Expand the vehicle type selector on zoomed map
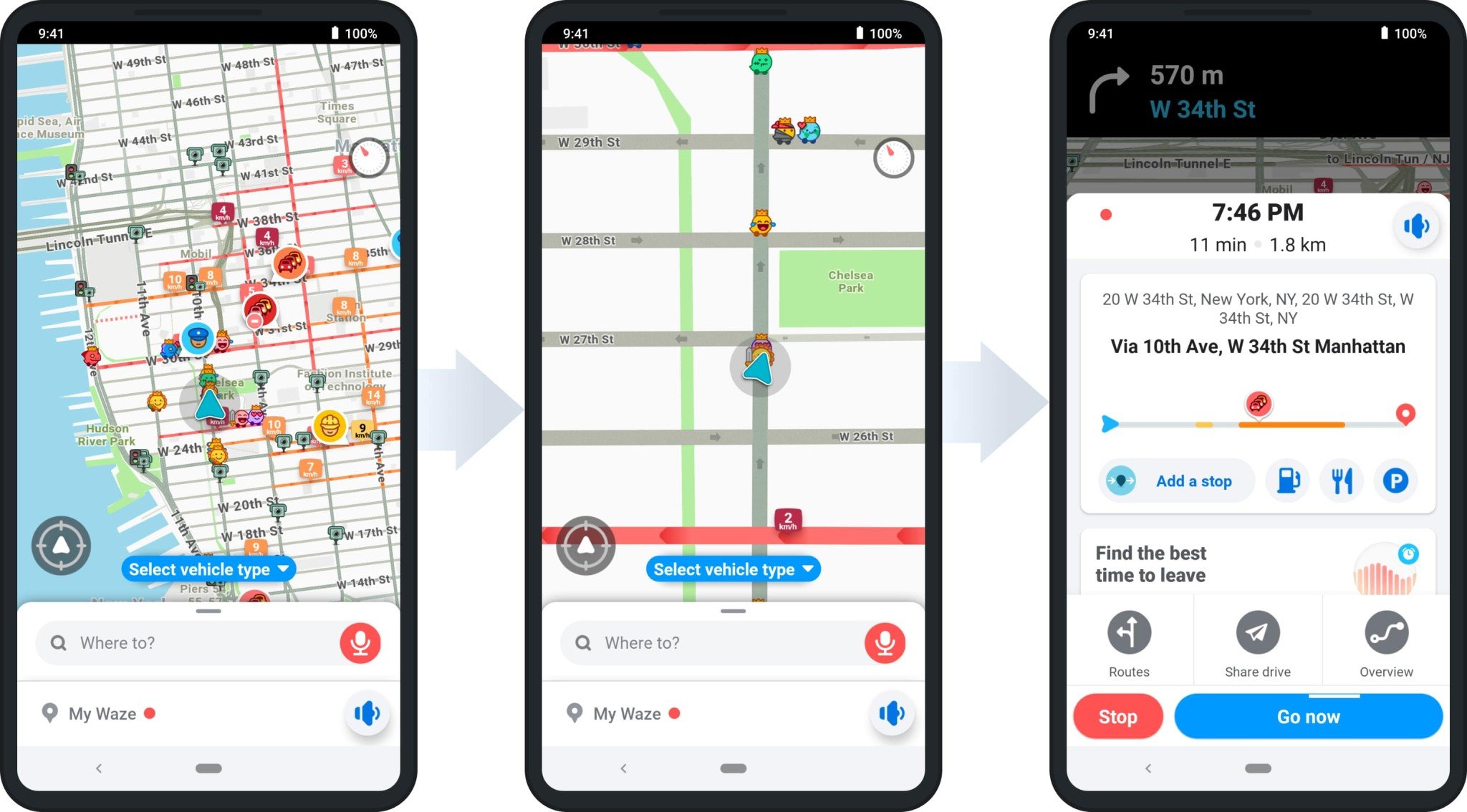The image size is (1467, 812). click(x=732, y=570)
